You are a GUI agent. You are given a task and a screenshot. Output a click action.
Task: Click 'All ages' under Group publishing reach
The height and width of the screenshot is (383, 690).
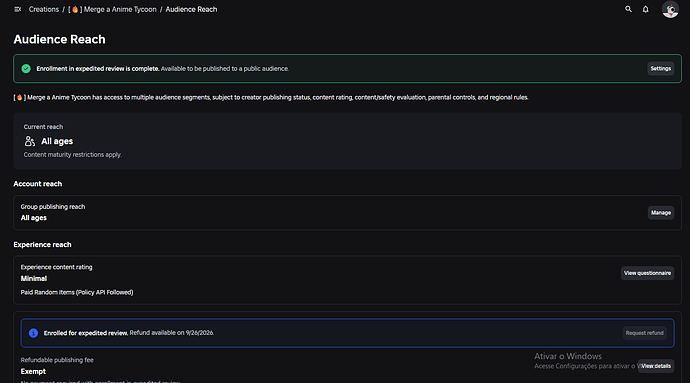pos(33,218)
